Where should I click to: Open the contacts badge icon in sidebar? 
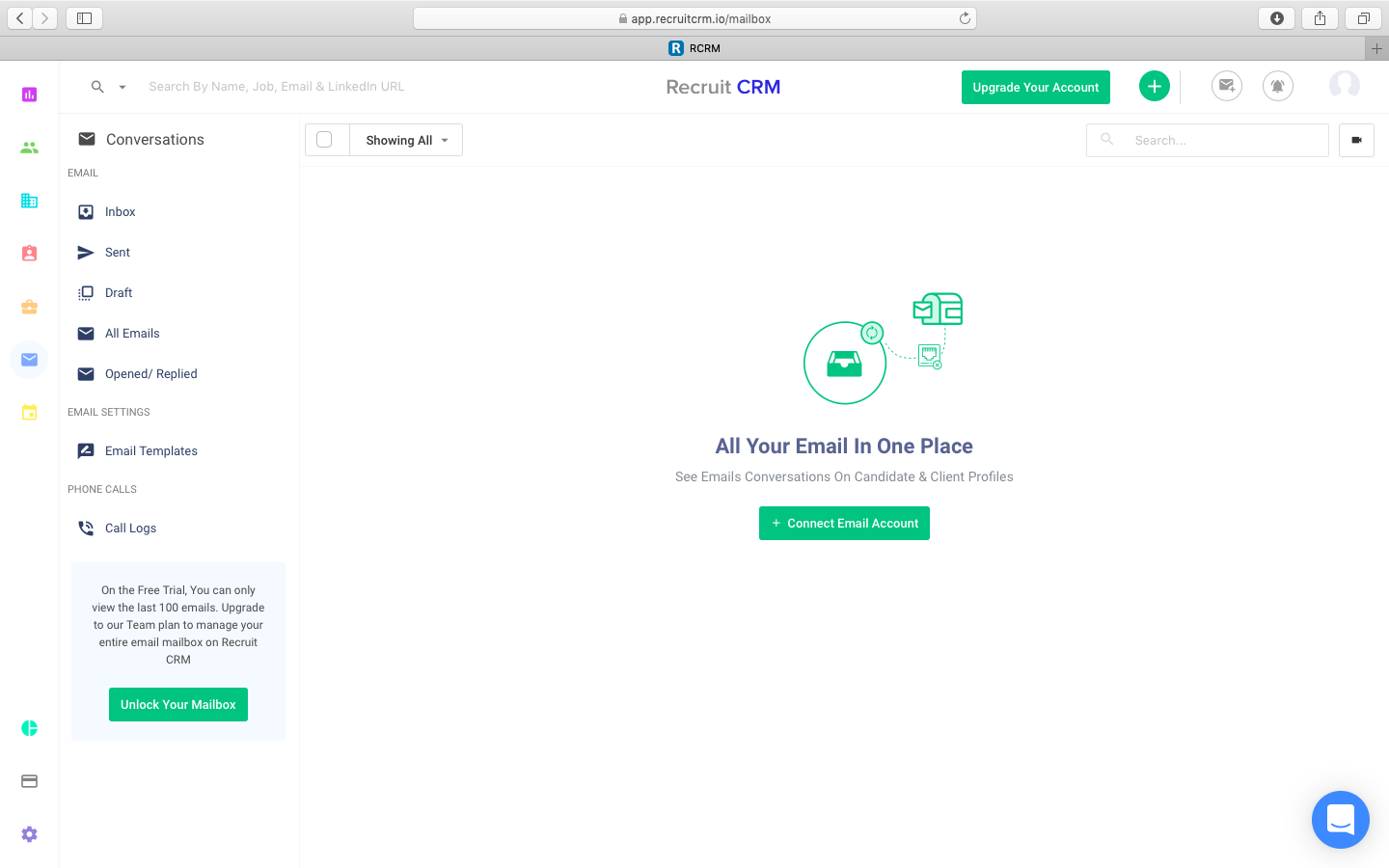point(29,254)
